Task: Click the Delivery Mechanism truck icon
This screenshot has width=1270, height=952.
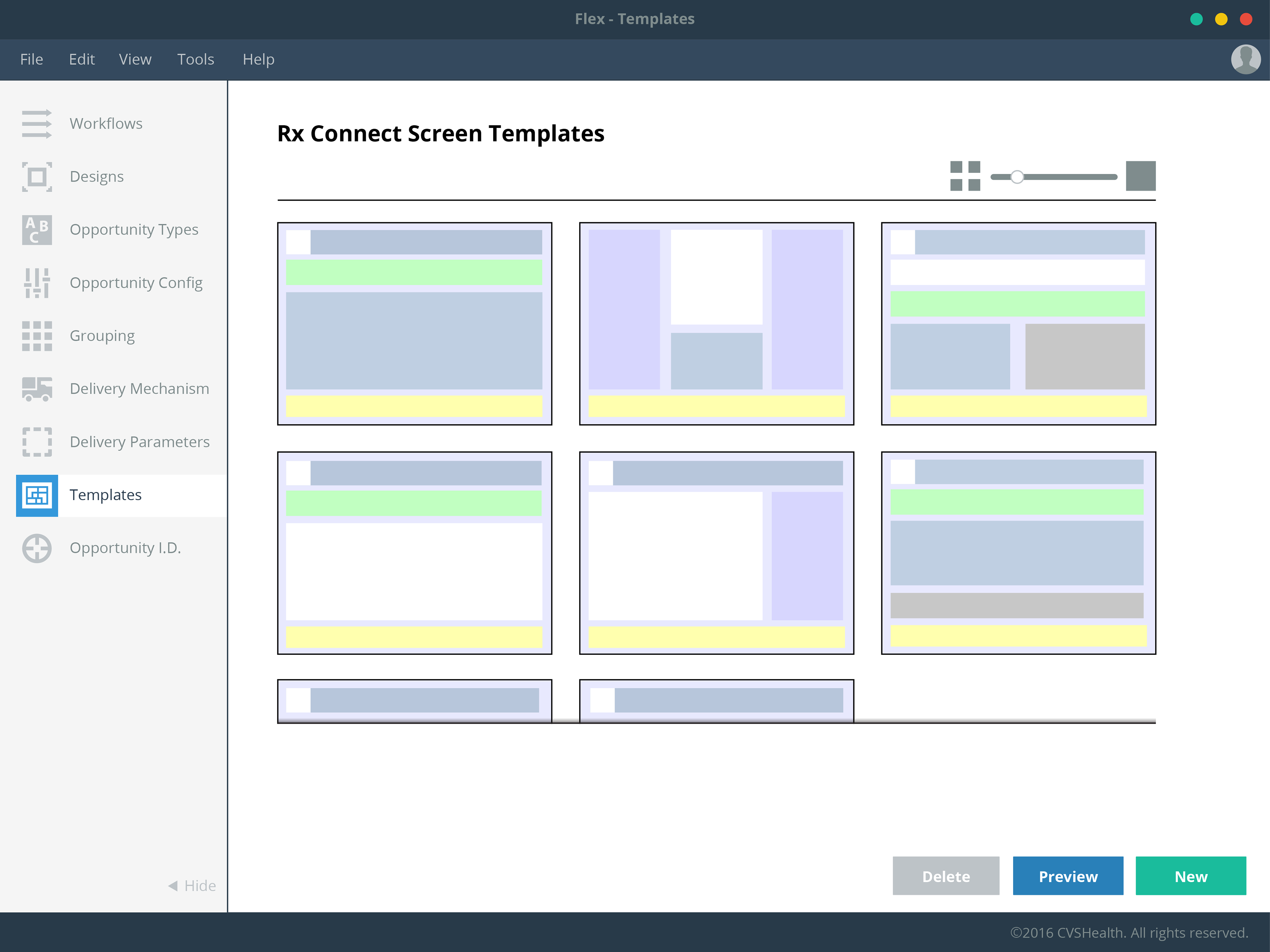Action: click(x=37, y=388)
